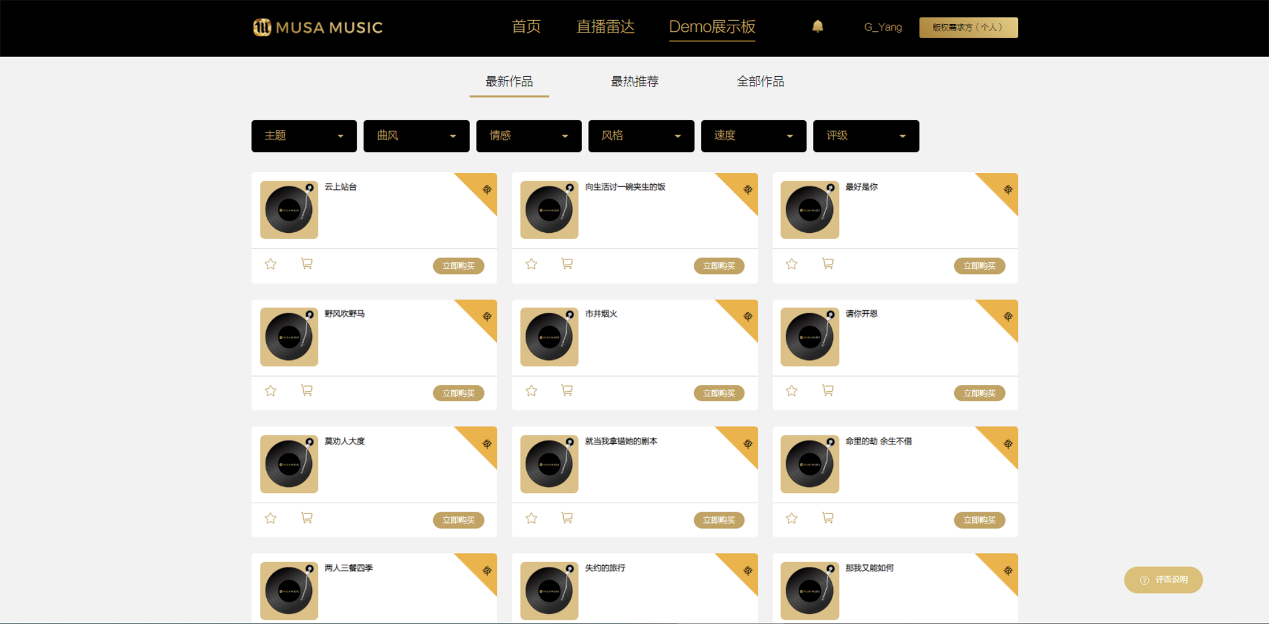Image resolution: width=1269 pixels, height=624 pixels.
Task: Click the 野风吹野马 vinyl record thumbnail
Action: tap(289, 337)
